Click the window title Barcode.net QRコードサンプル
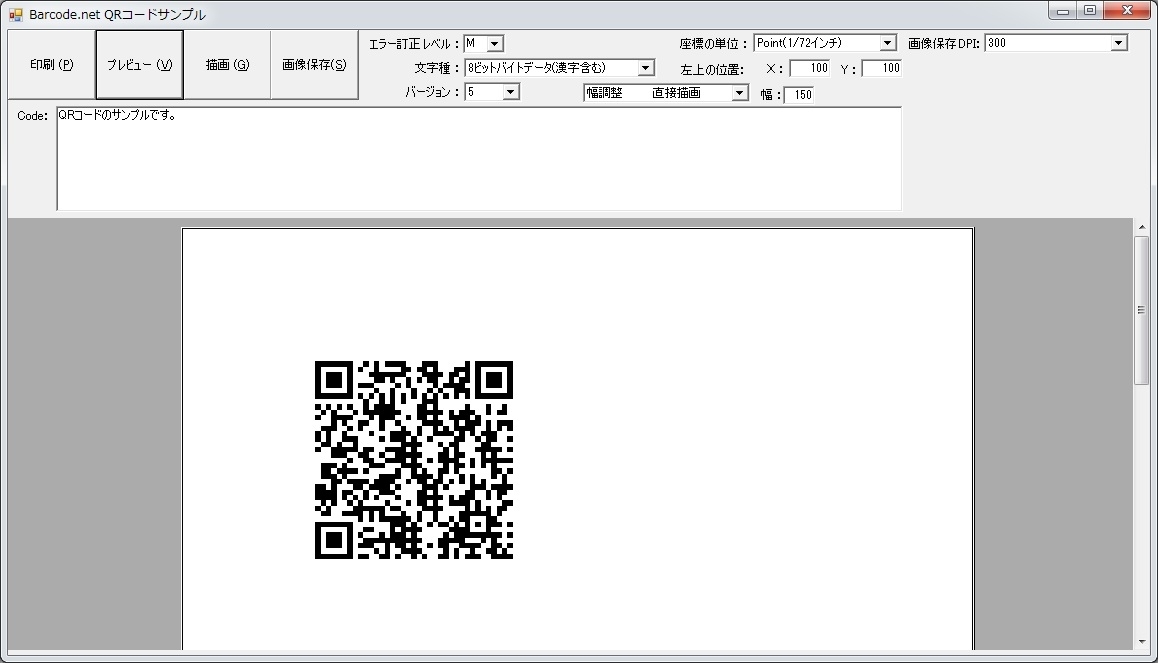The height and width of the screenshot is (663, 1158). 117,15
